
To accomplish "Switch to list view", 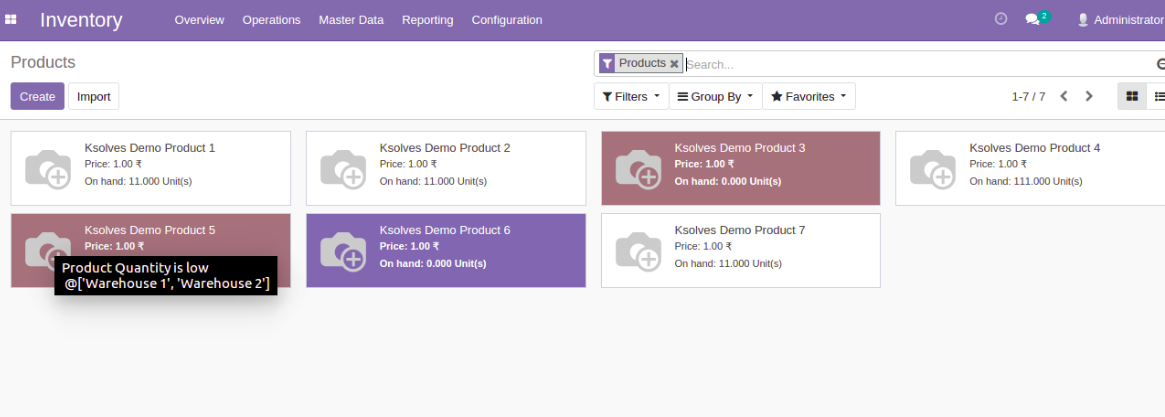I will coord(1158,97).
